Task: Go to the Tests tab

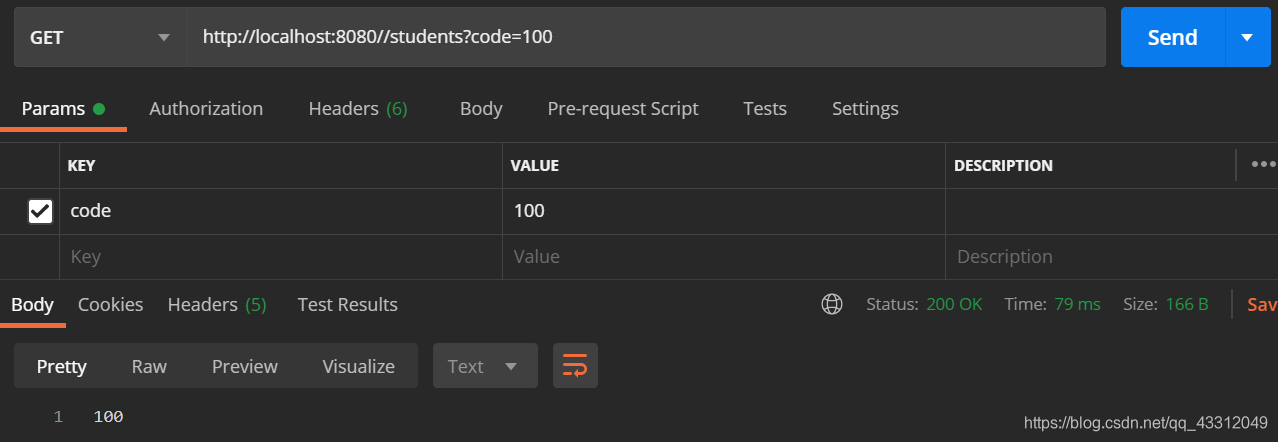Action: click(765, 109)
